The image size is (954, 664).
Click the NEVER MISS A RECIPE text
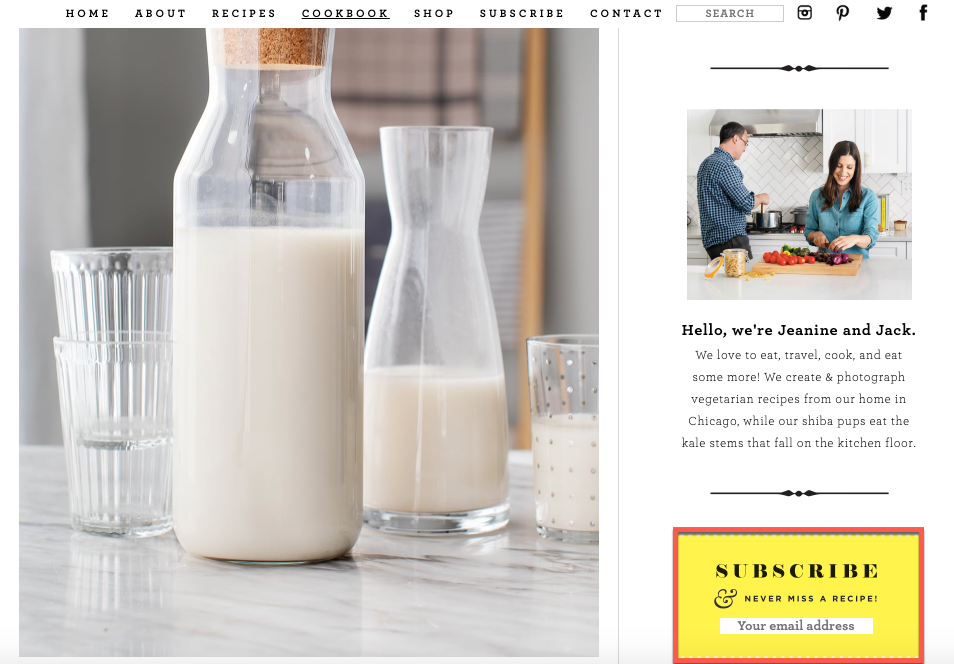(x=811, y=599)
